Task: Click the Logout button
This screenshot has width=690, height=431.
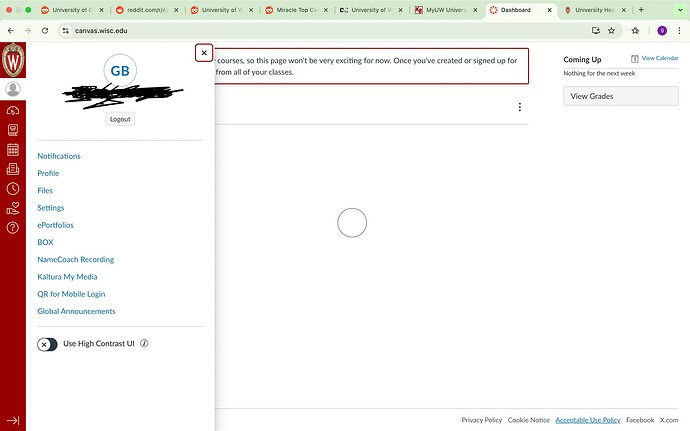Action: (x=120, y=119)
